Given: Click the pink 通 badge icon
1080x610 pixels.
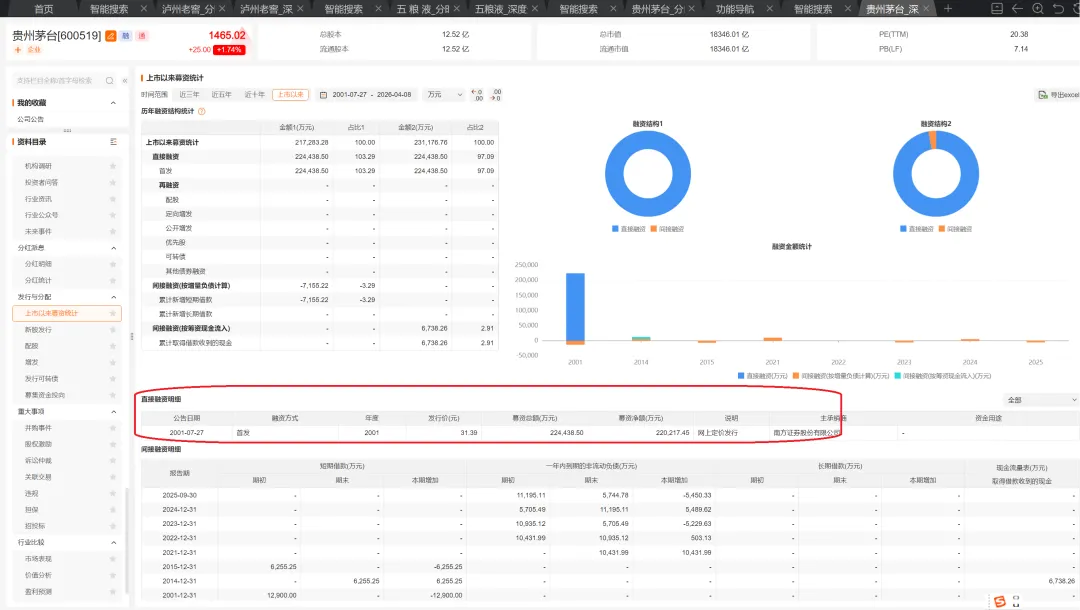Looking at the screenshot, I should [142, 36].
